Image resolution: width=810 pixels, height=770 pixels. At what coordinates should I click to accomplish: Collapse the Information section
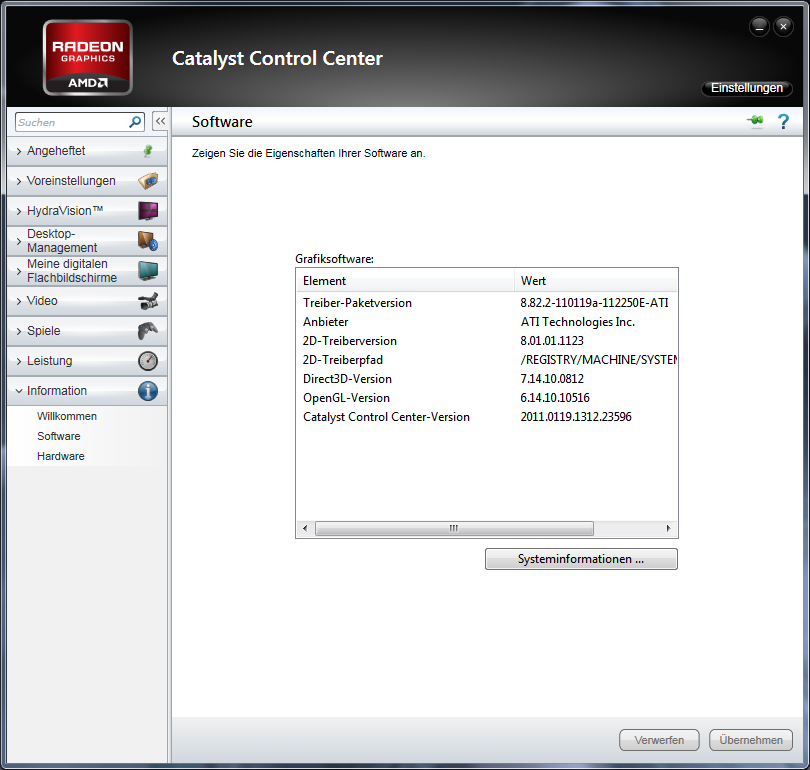87,390
